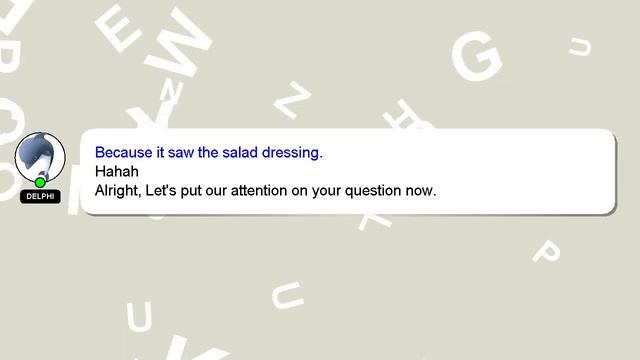640x360 pixels.
Task: Click the word "salad" in the blue text
Action: 240,153
